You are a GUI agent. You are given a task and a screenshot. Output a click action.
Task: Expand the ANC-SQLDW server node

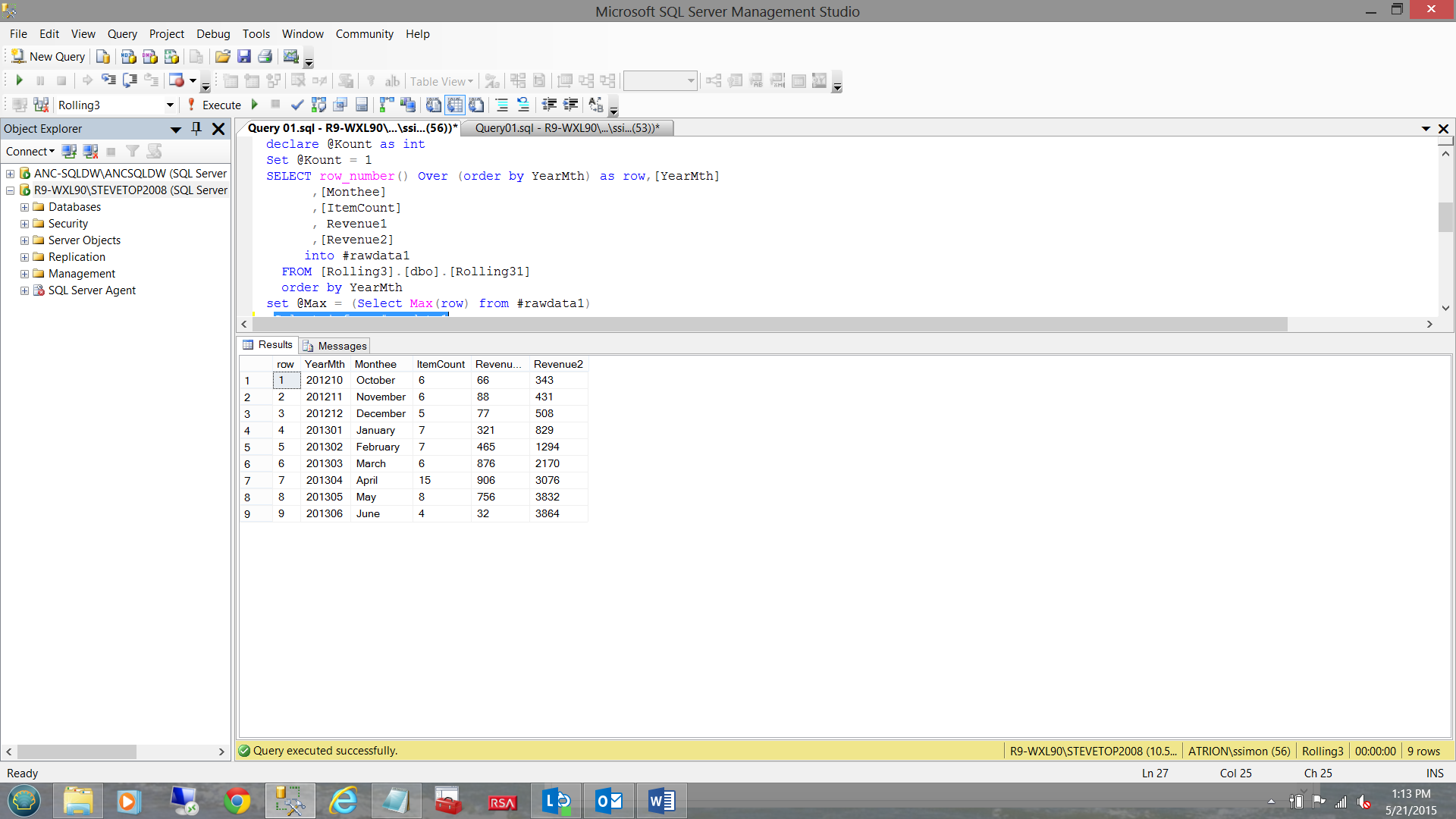coord(11,174)
